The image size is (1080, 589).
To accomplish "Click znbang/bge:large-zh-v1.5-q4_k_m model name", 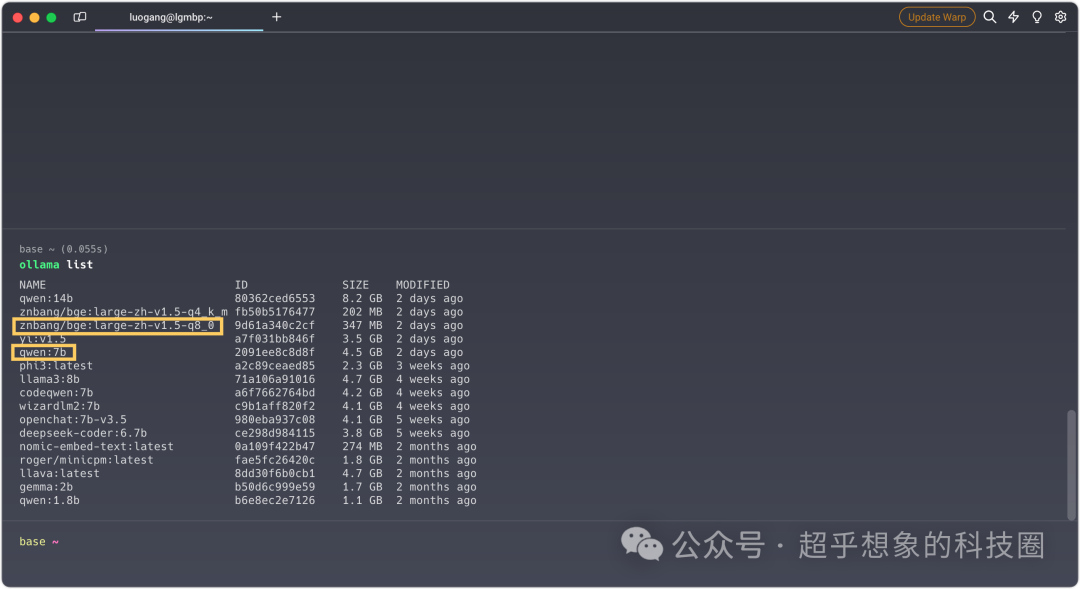I will [x=123, y=312].
